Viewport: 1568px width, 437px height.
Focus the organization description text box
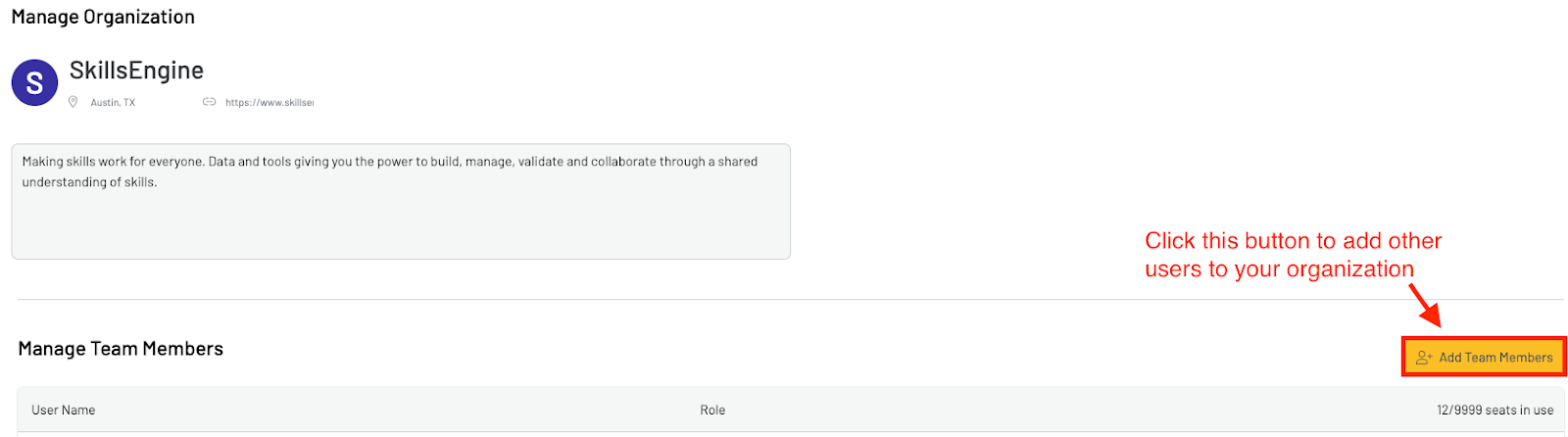pos(400,220)
